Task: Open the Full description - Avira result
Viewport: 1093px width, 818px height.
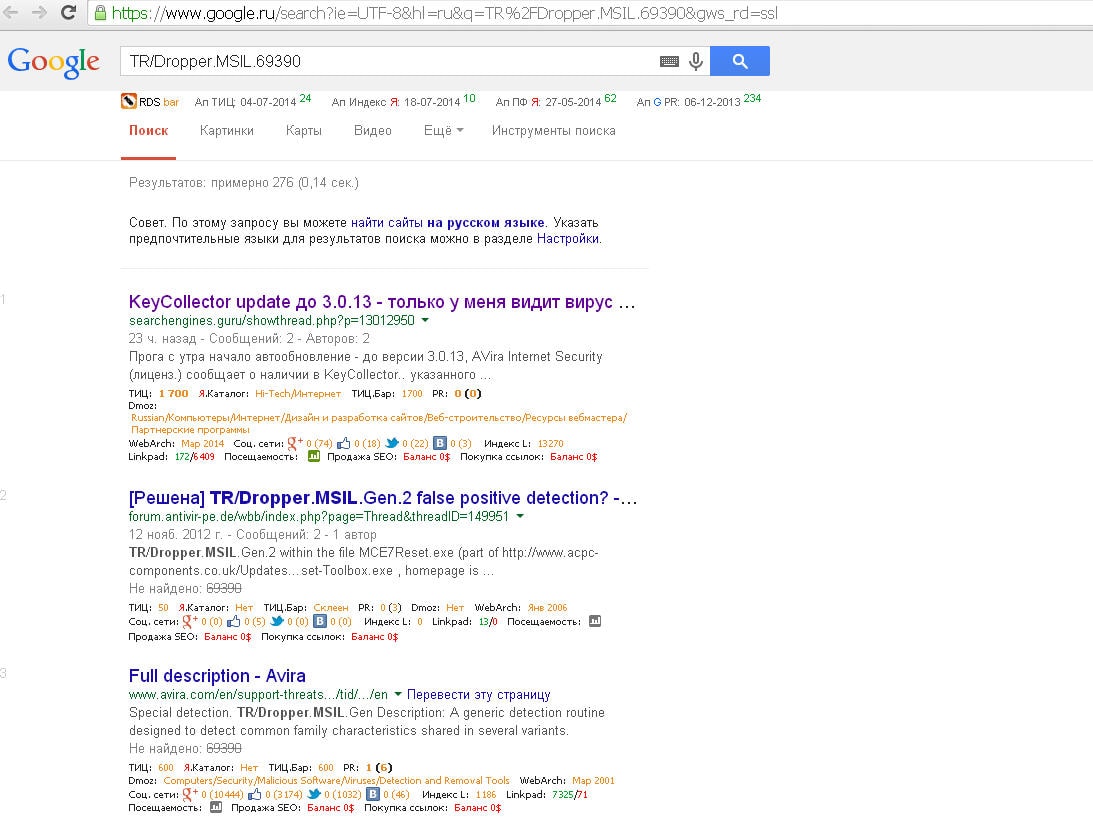Action: pyautogui.click(x=217, y=676)
